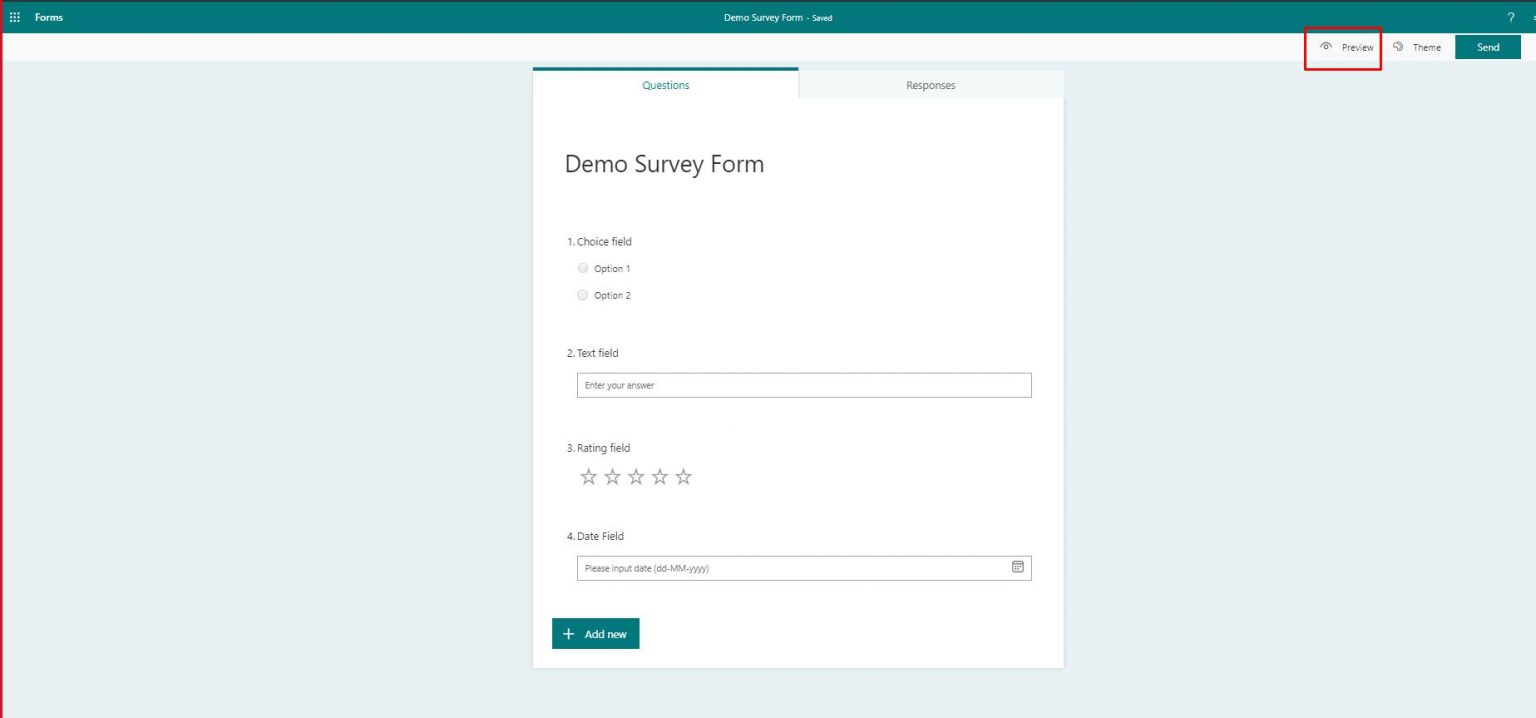Open the calendar picker on Date Field
This screenshot has height=718, width=1536.
[x=1018, y=567]
